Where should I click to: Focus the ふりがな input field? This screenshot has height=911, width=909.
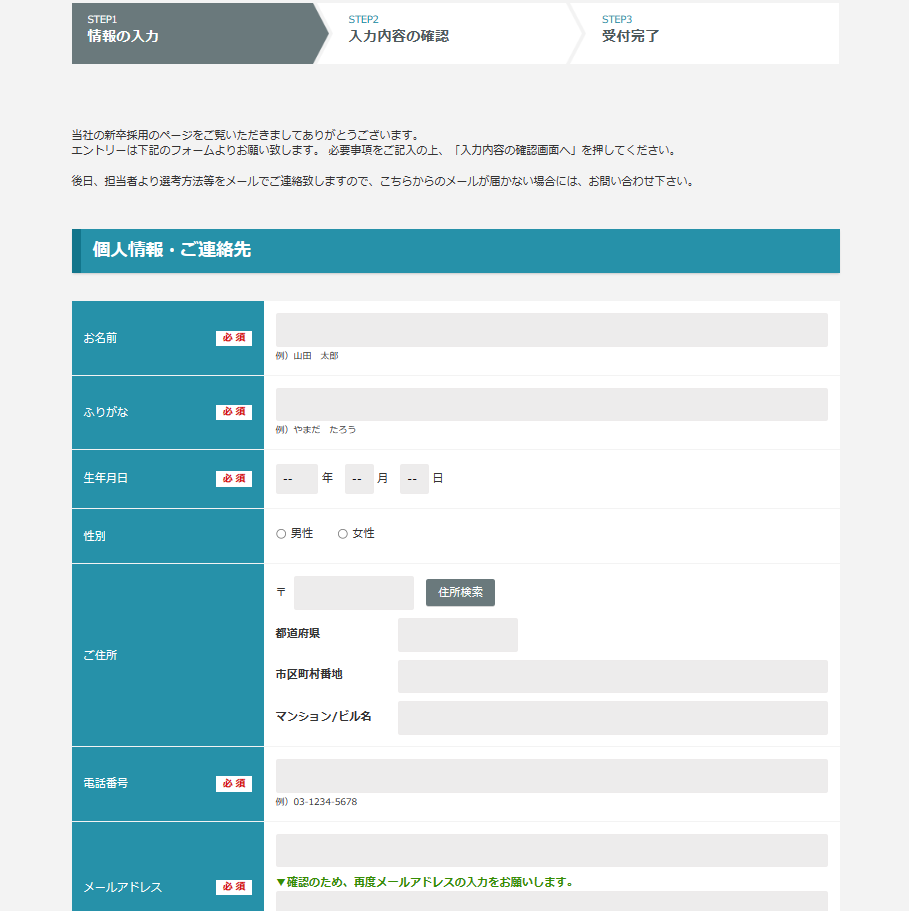(x=551, y=404)
